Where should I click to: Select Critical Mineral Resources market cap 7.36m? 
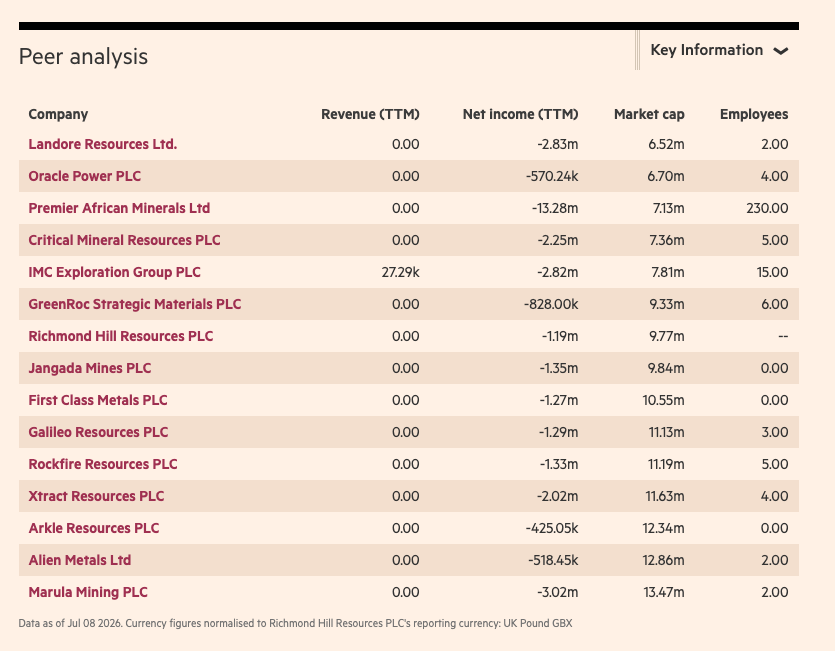(x=667, y=240)
